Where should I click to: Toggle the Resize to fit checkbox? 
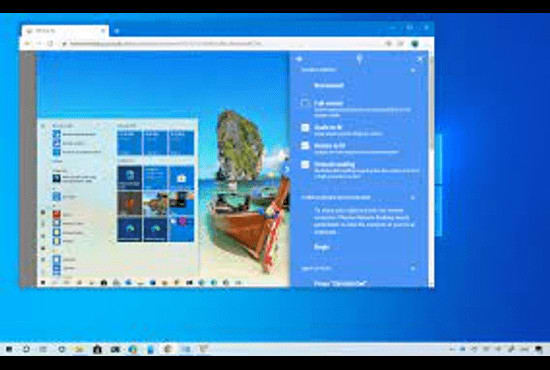pyautogui.click(x=305, y=146)
